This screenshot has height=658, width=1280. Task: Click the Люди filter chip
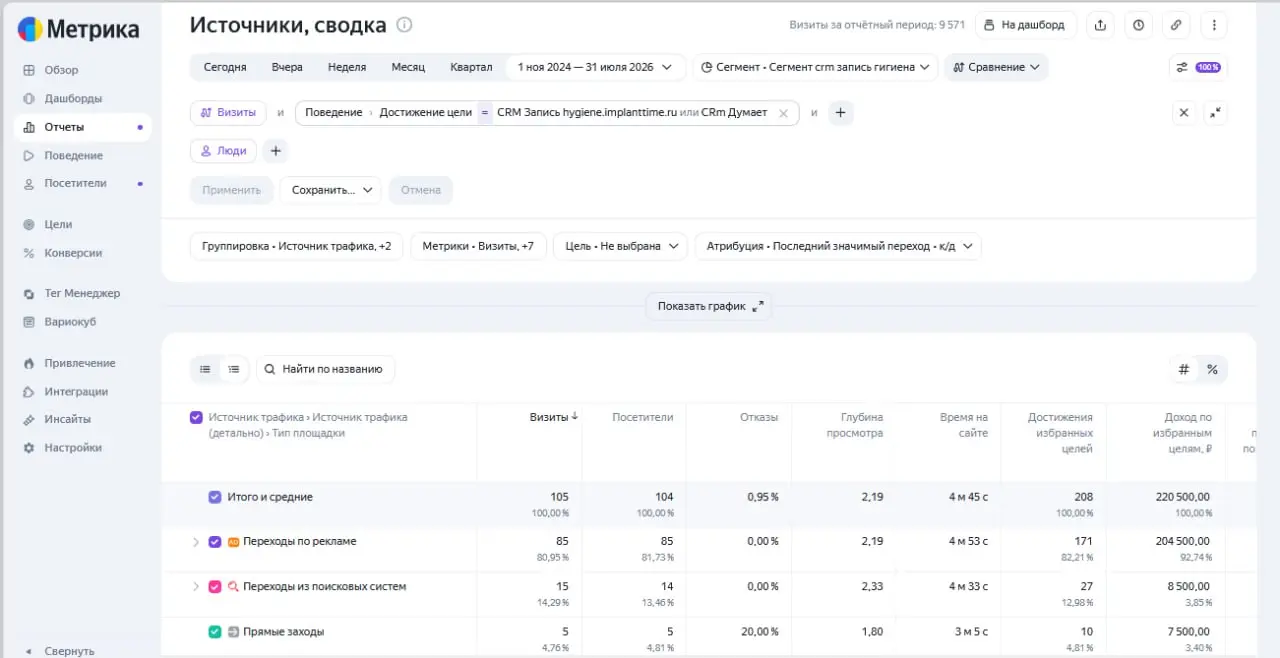point(223,151)
